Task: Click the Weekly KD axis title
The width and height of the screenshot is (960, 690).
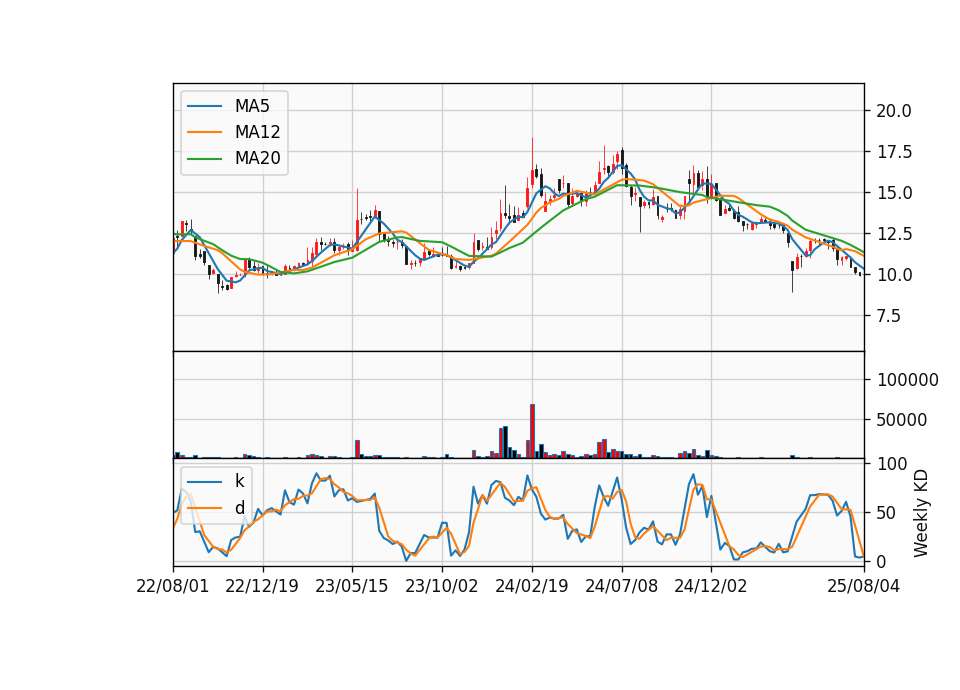Action: 920,513
